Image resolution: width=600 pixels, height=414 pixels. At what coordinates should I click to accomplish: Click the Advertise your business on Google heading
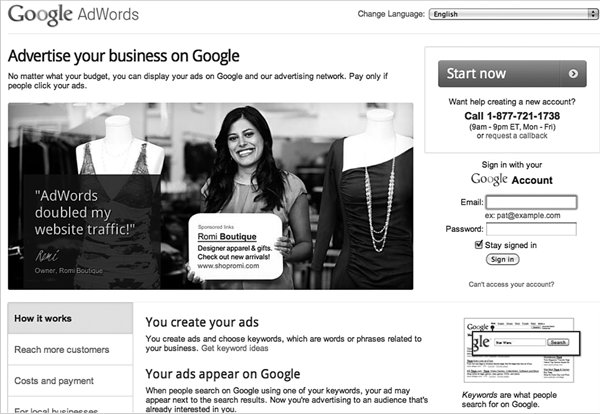(x=124, y=56)
